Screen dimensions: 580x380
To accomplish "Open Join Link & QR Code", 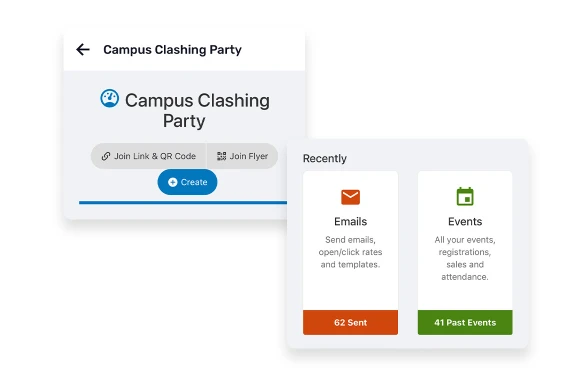I will [x=149, y=156].
